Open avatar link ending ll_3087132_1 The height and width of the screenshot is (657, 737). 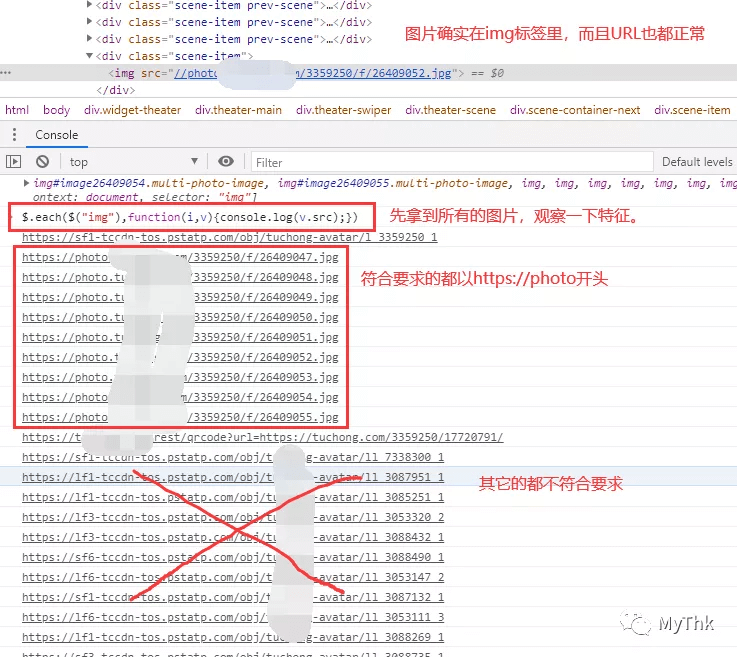click(x=233, y=597)
